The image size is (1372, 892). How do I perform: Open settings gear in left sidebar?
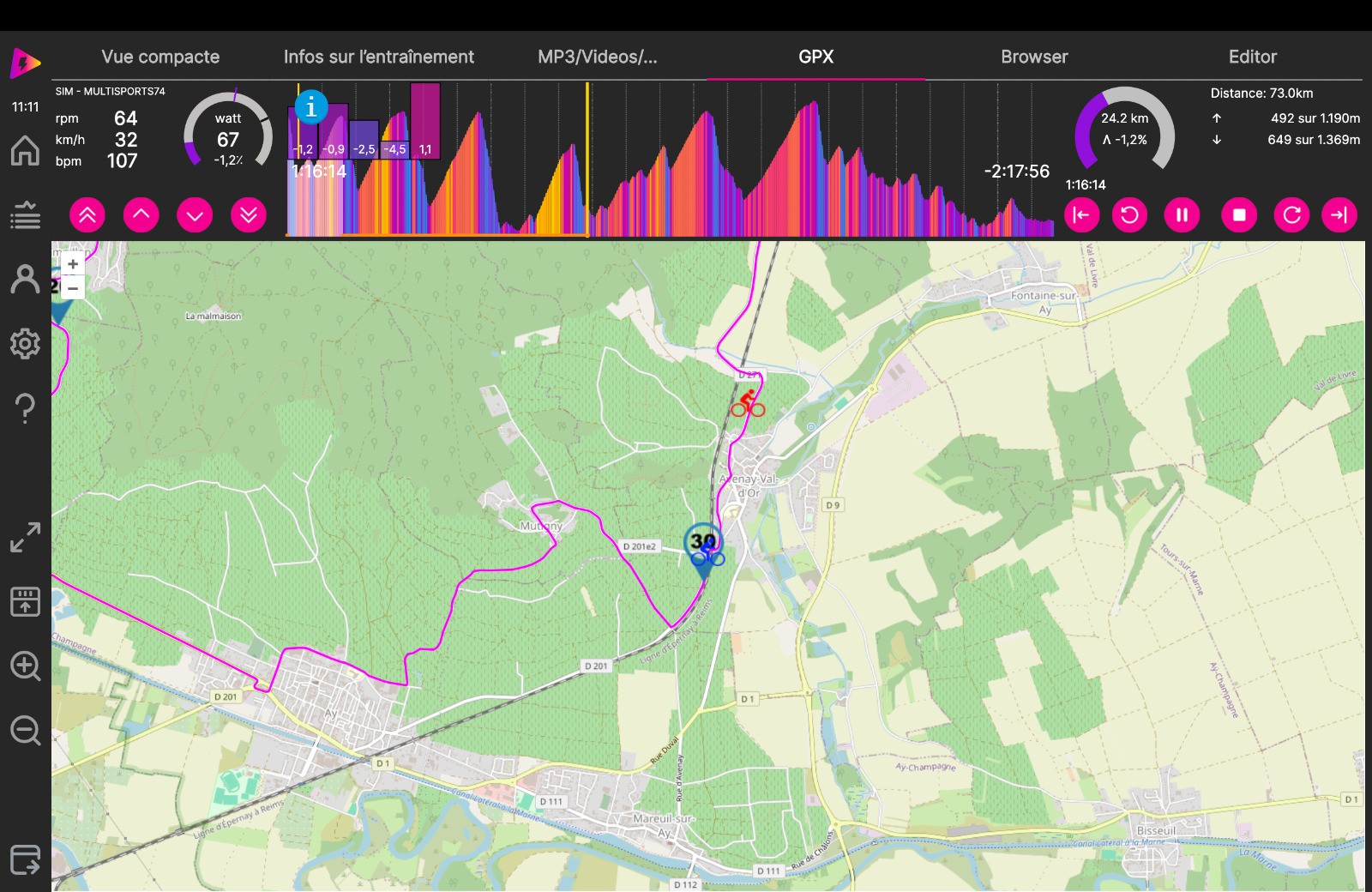click(25, 344)
